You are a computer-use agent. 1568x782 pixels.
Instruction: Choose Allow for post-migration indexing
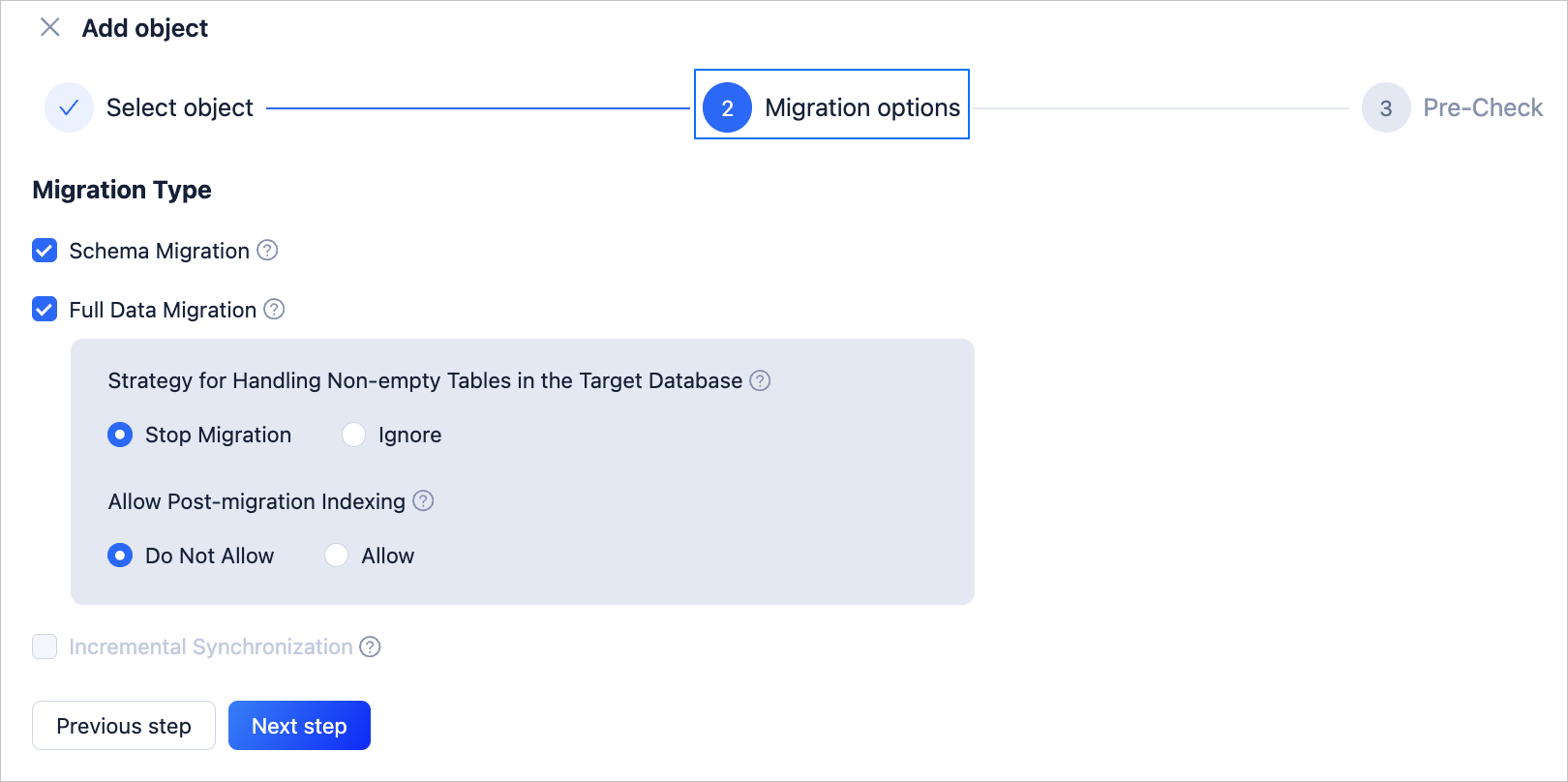click(x=337, y=556)
